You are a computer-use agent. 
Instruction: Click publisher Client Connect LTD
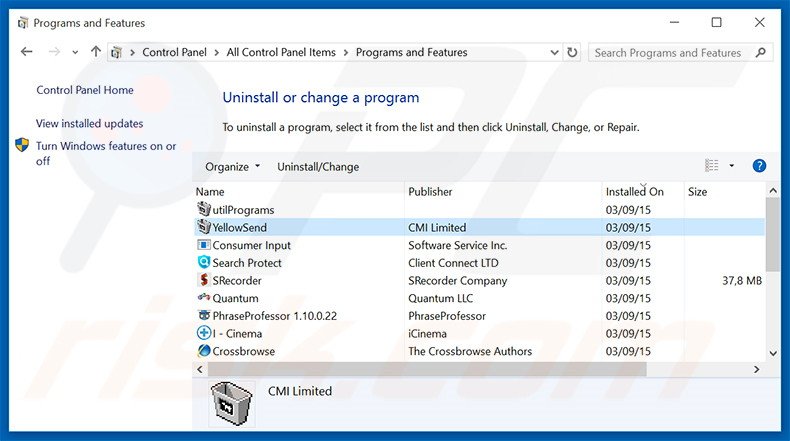pos(453,263)
